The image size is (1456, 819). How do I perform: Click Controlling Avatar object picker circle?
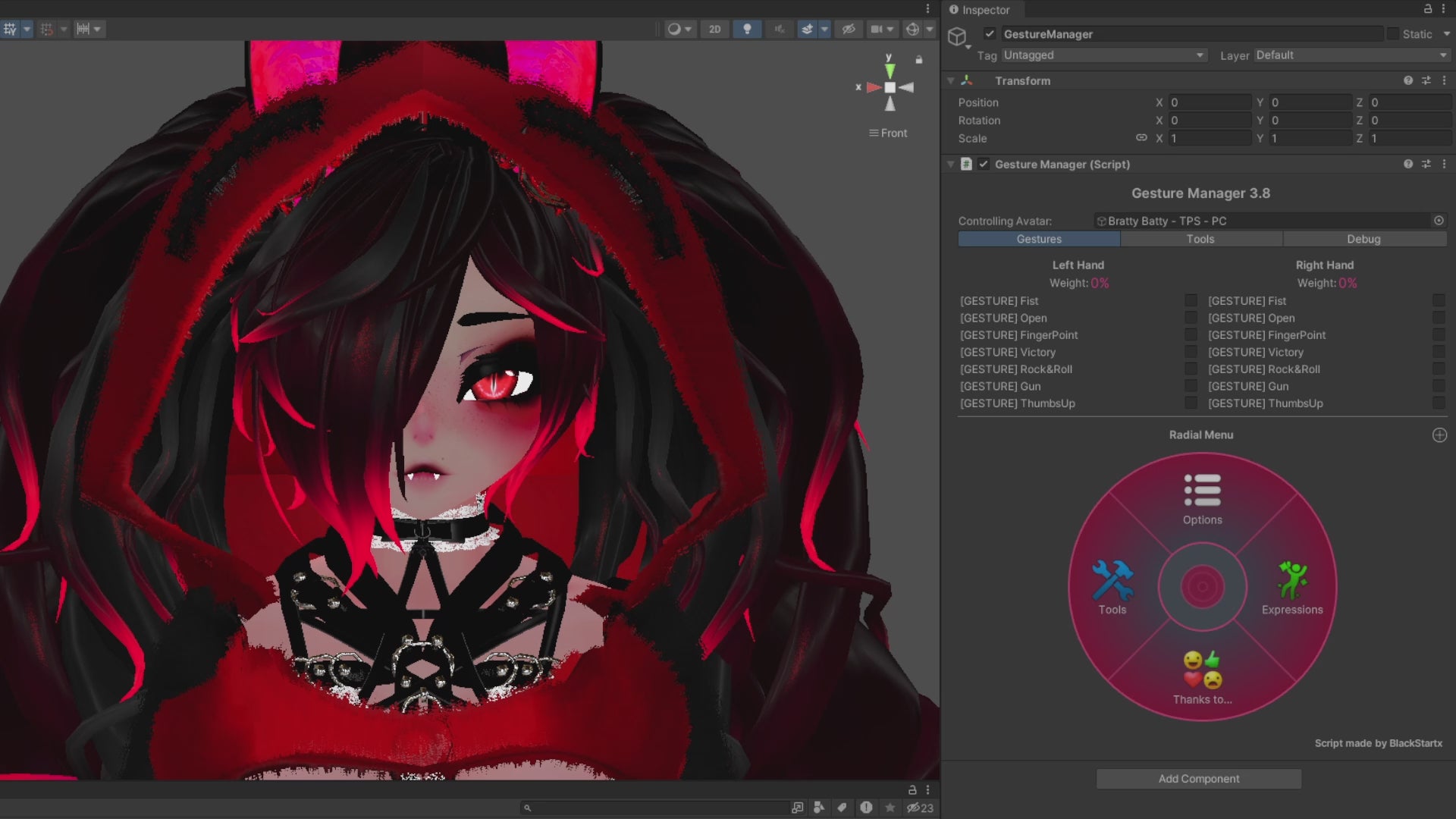1439,221
